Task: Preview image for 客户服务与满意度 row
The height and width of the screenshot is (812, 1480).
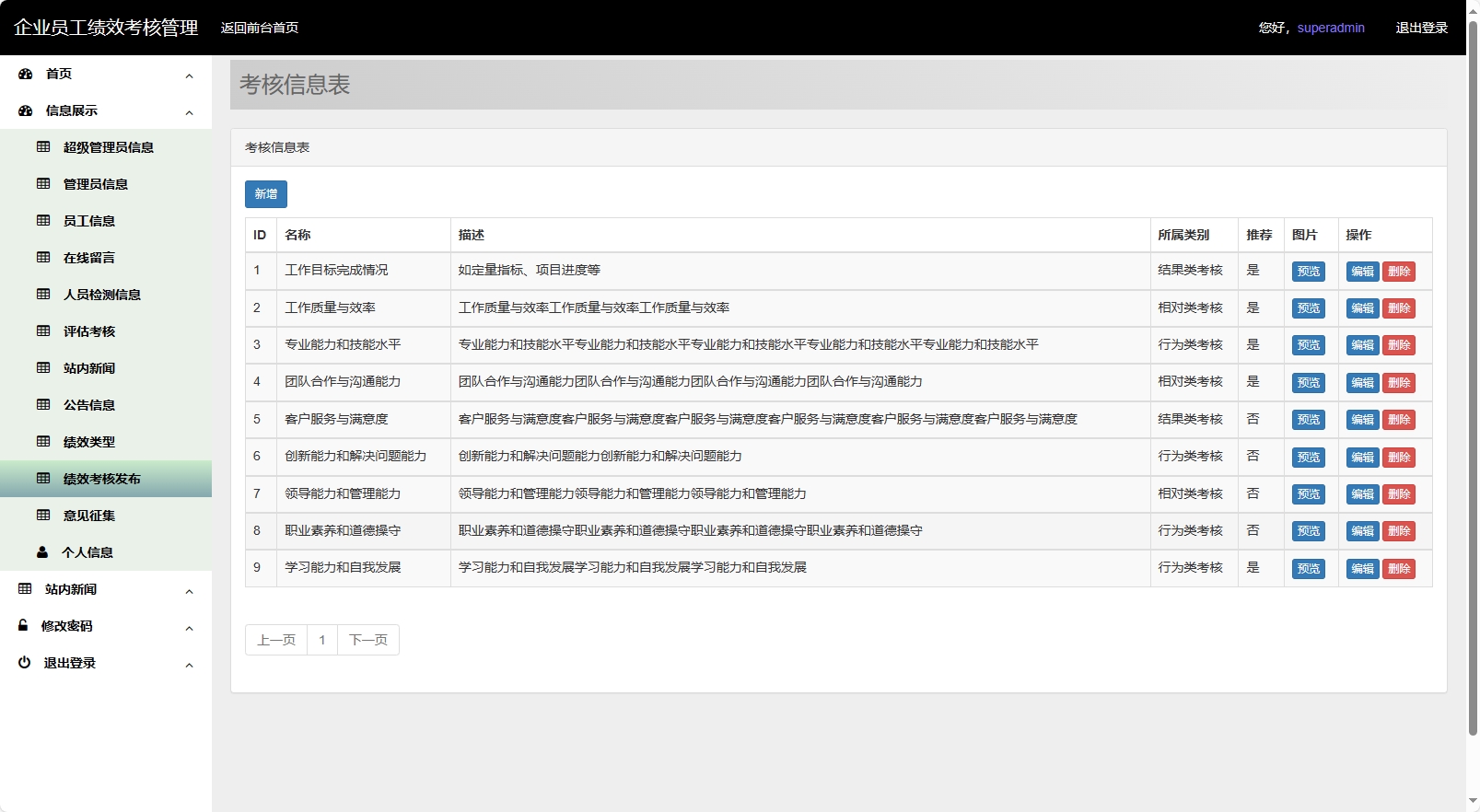Action: [1309, 420]
